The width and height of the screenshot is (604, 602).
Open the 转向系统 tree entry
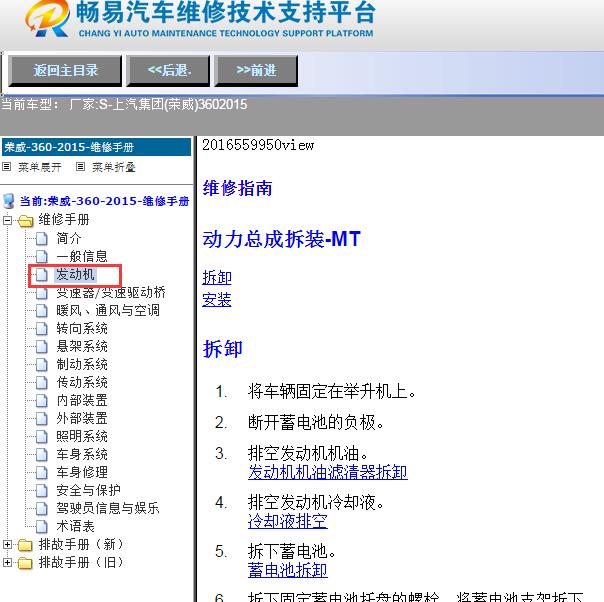coord(82,329)
